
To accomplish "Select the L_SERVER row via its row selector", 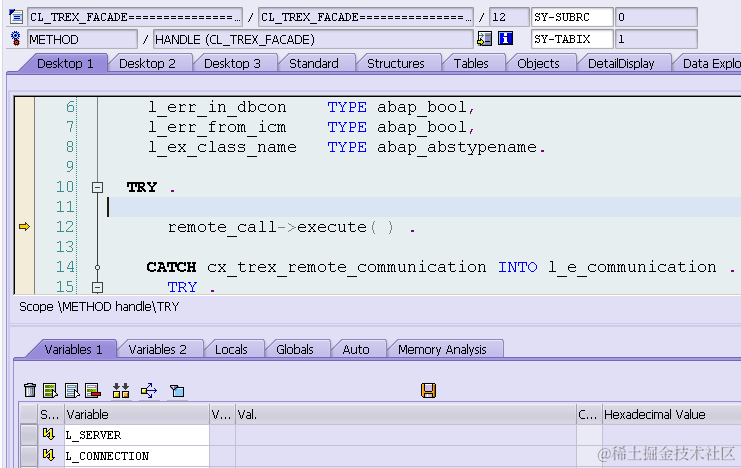I will [x=29, y=434].
